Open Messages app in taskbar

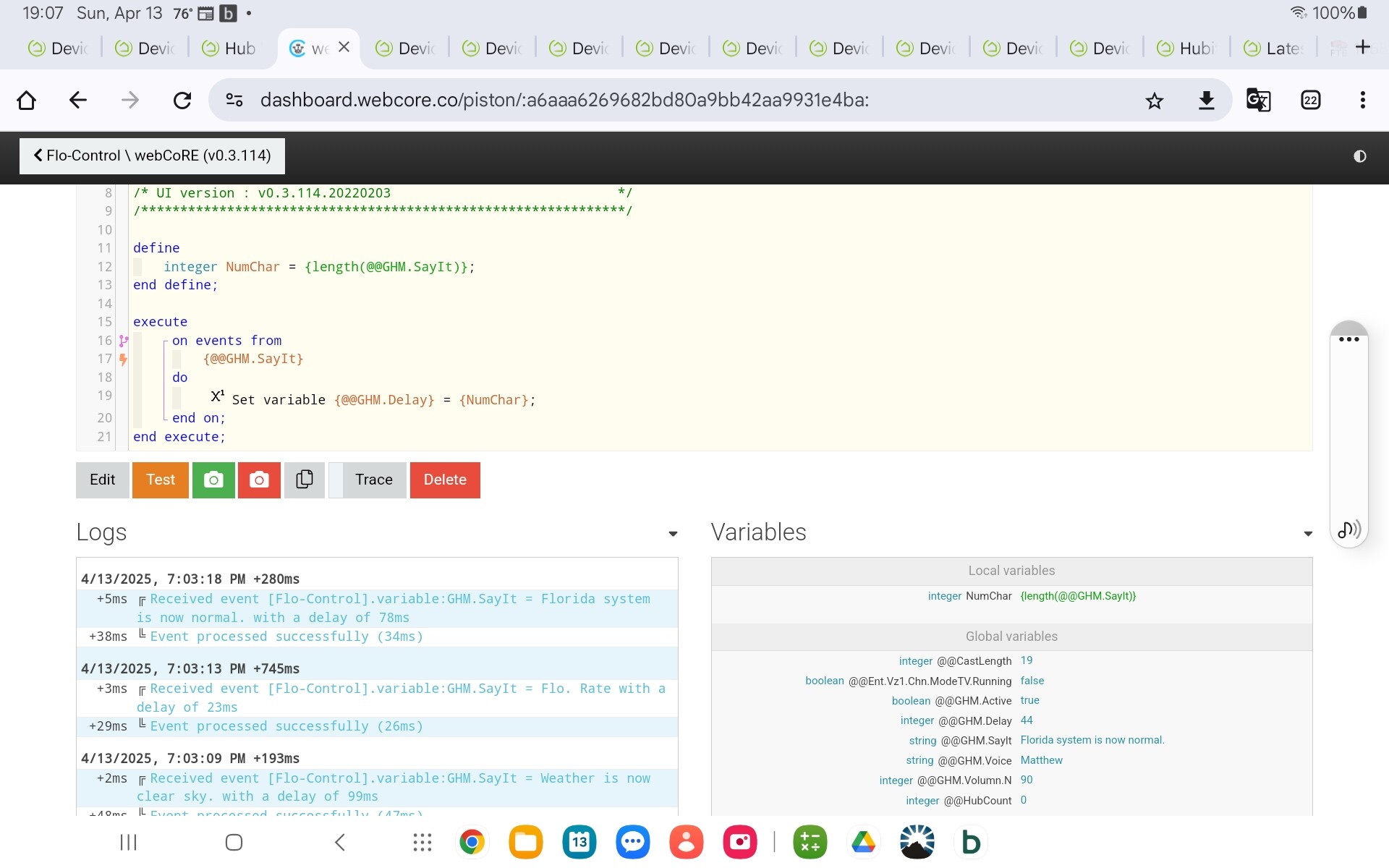(633, 842)
